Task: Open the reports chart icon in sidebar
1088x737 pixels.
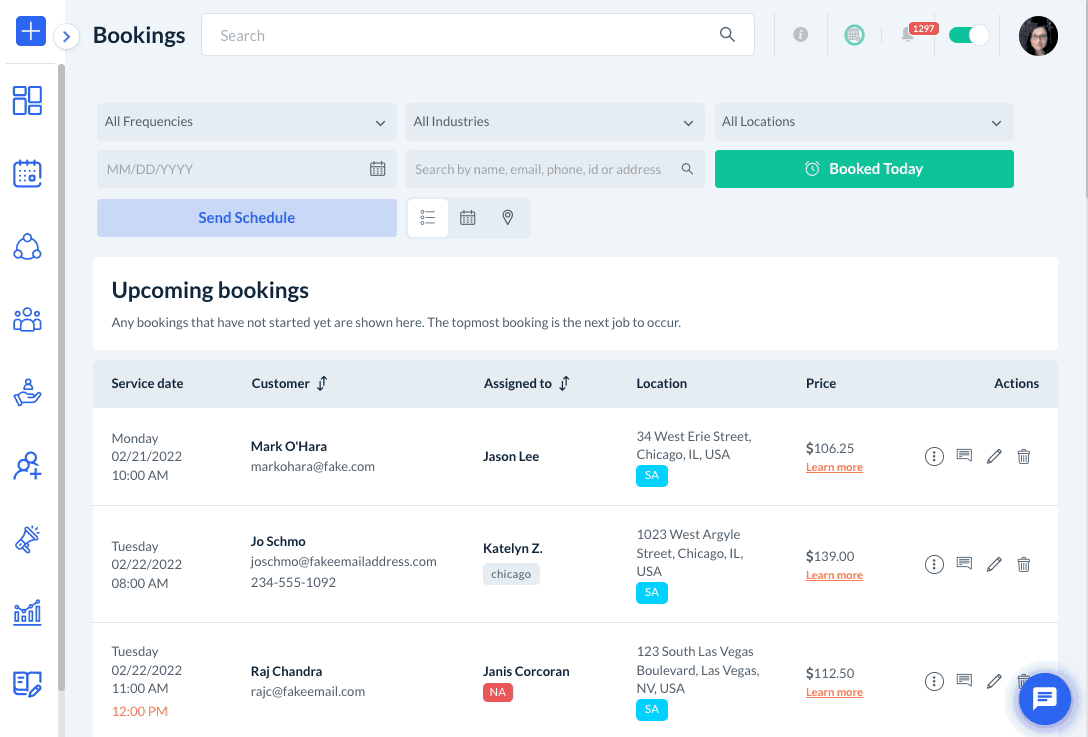Action: (x=27, y=612)
